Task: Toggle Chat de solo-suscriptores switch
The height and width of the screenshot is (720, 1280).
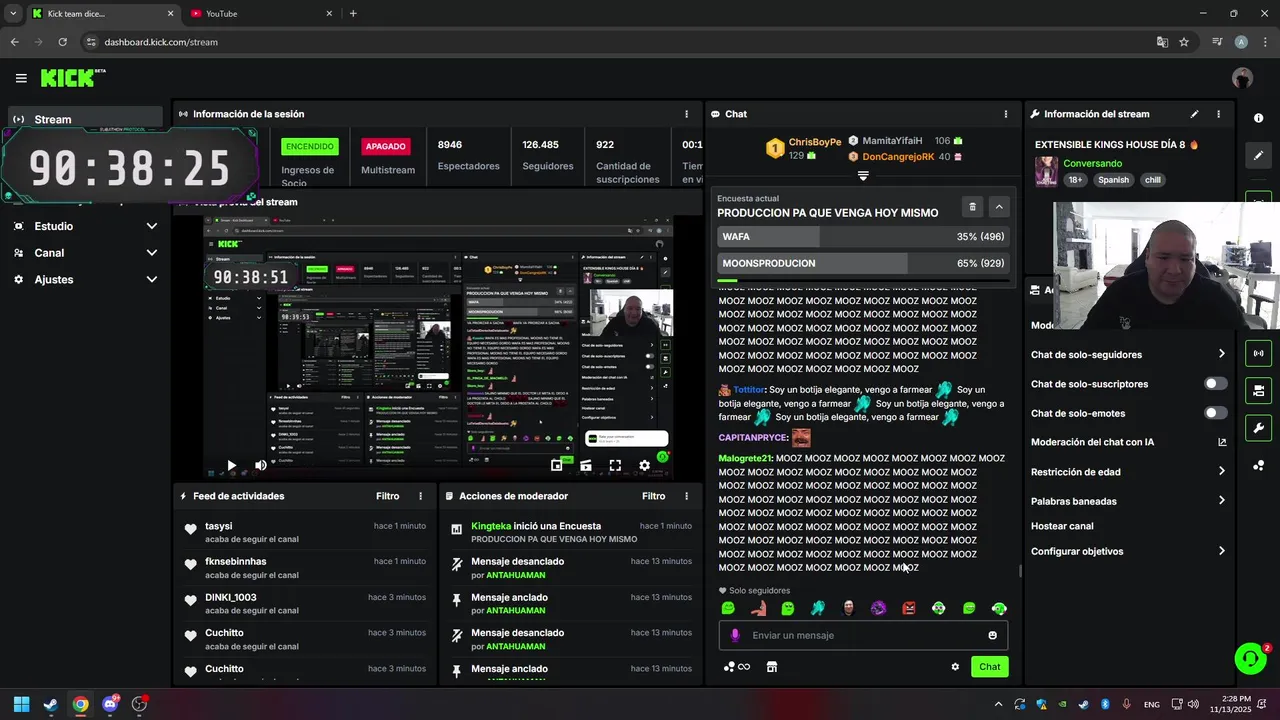Action: [1215, 384]
